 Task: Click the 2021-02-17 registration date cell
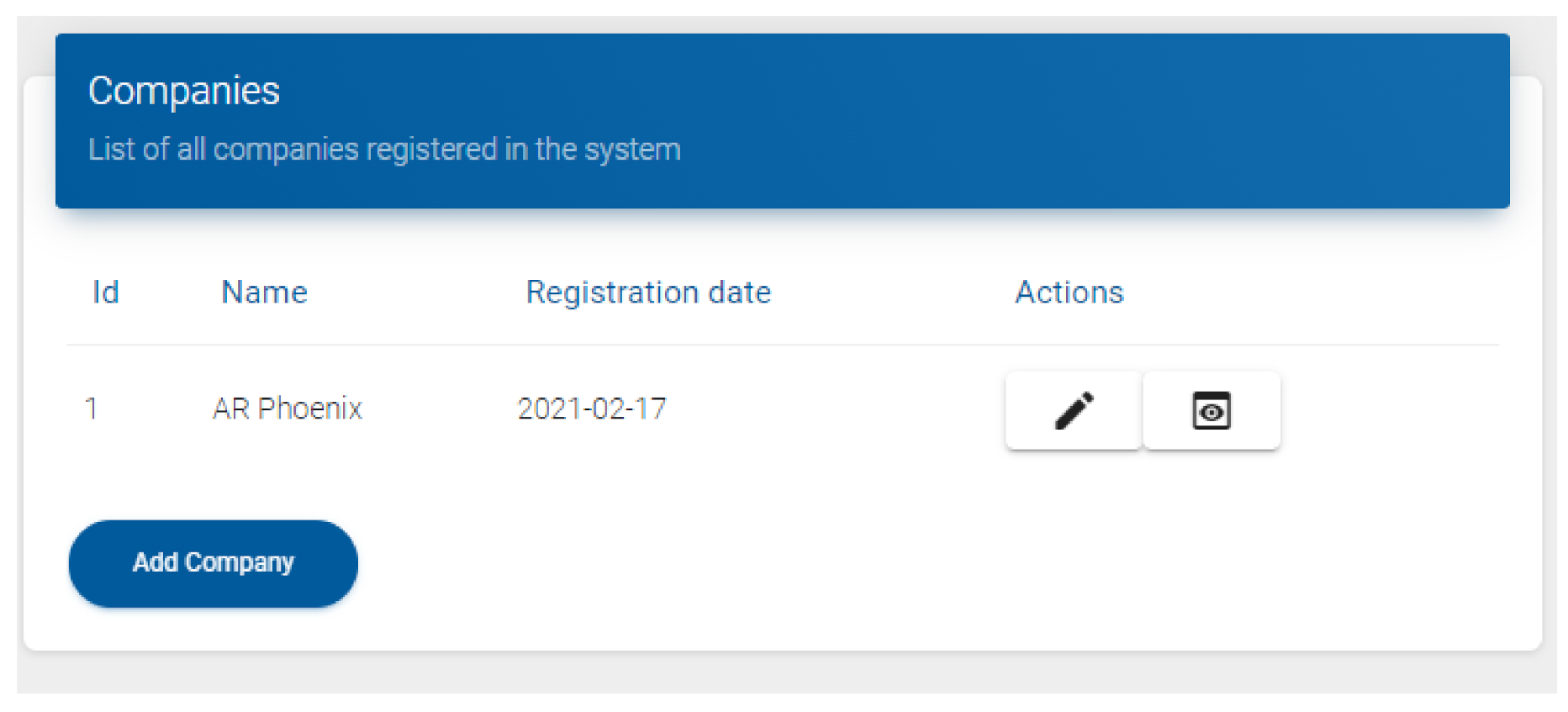[592, 409]
